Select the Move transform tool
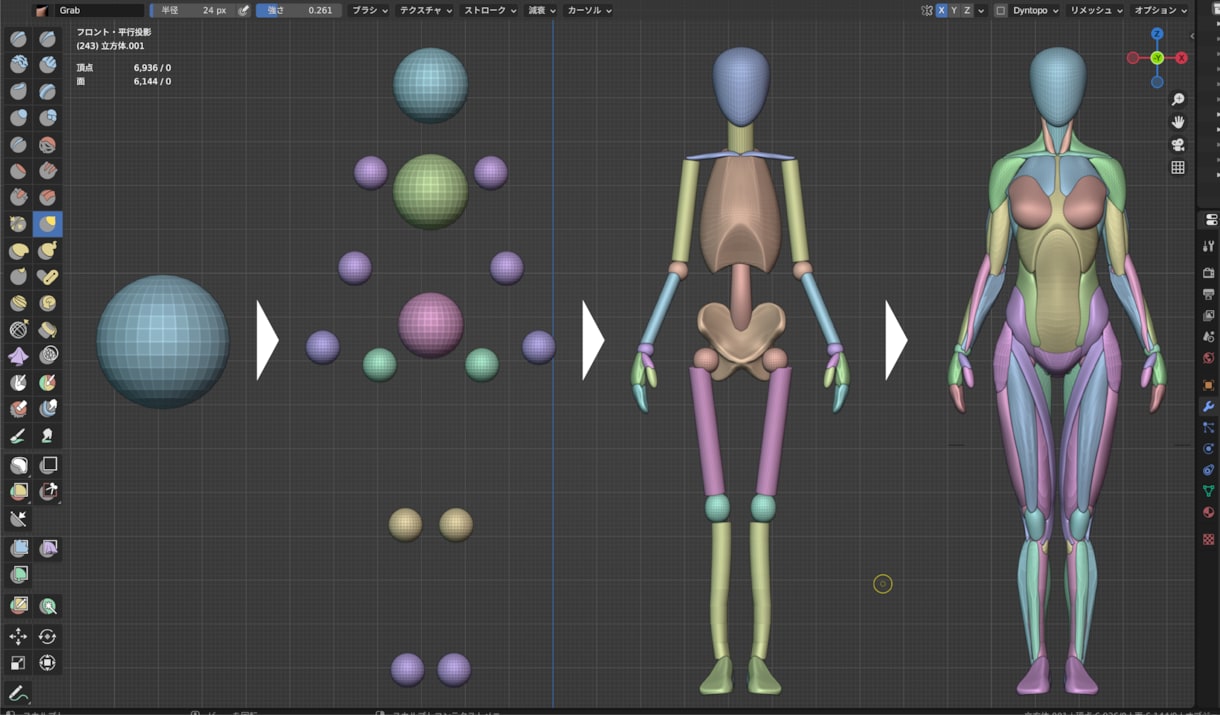This screenshot has width=1220, height=715. pyautogui.click(x=18, y=636)
